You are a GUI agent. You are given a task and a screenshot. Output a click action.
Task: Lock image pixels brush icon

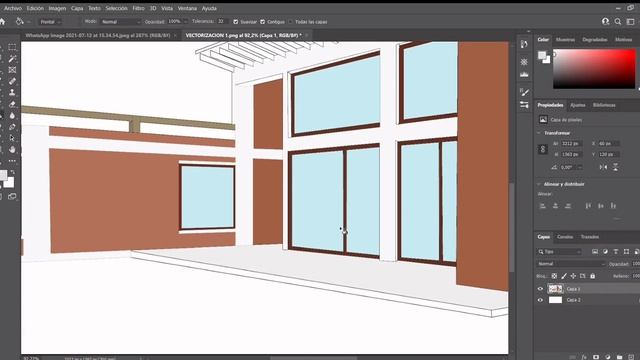point(564,276)
